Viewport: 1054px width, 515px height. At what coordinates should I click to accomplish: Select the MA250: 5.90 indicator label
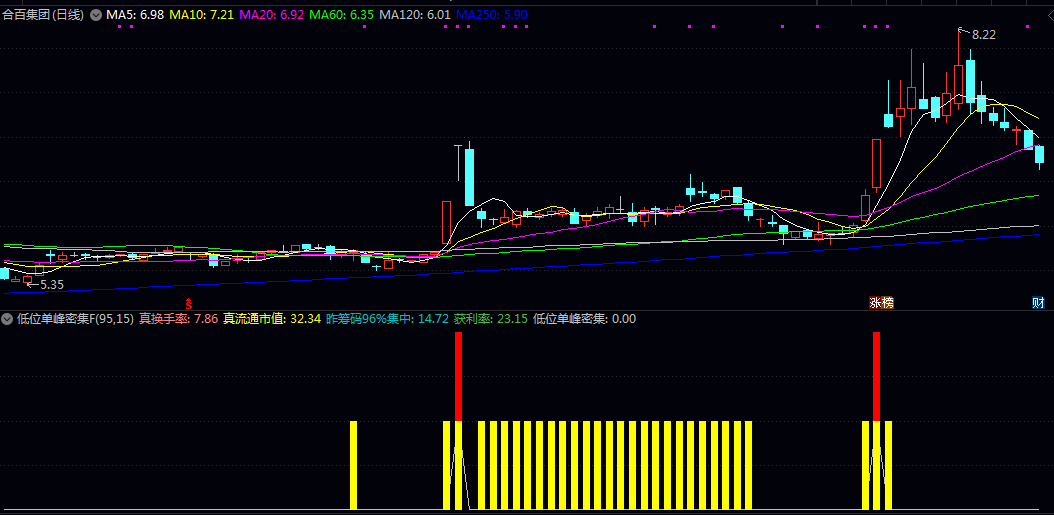tap(491, 14)
